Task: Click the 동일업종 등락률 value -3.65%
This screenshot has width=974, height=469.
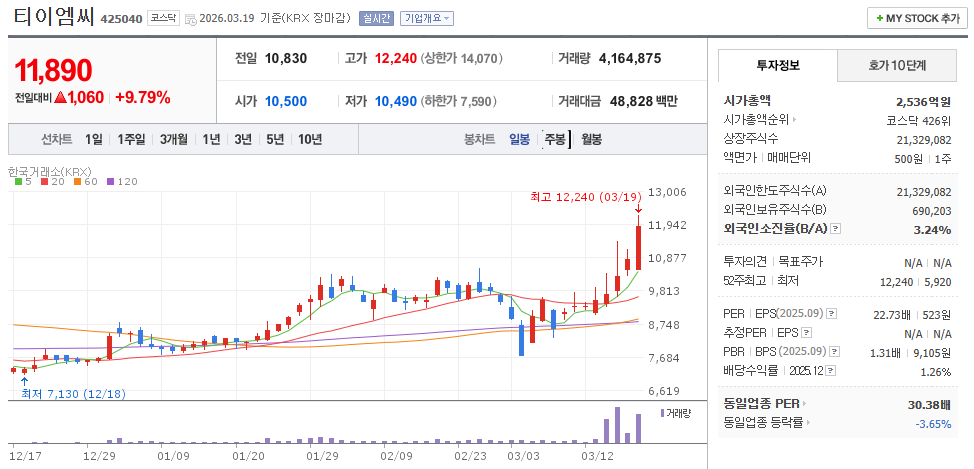Action: coord(933,424)
